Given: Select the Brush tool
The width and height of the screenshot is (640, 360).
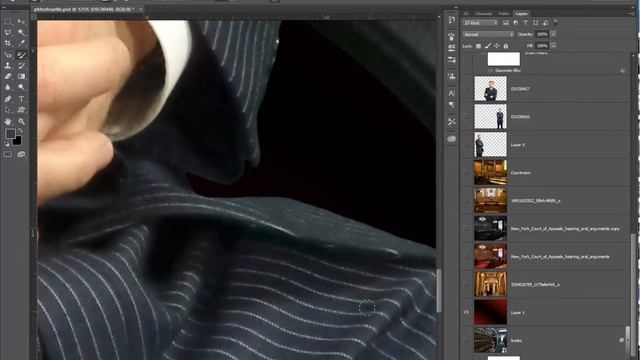Looking at the screenshot, I should coord(21,54).
